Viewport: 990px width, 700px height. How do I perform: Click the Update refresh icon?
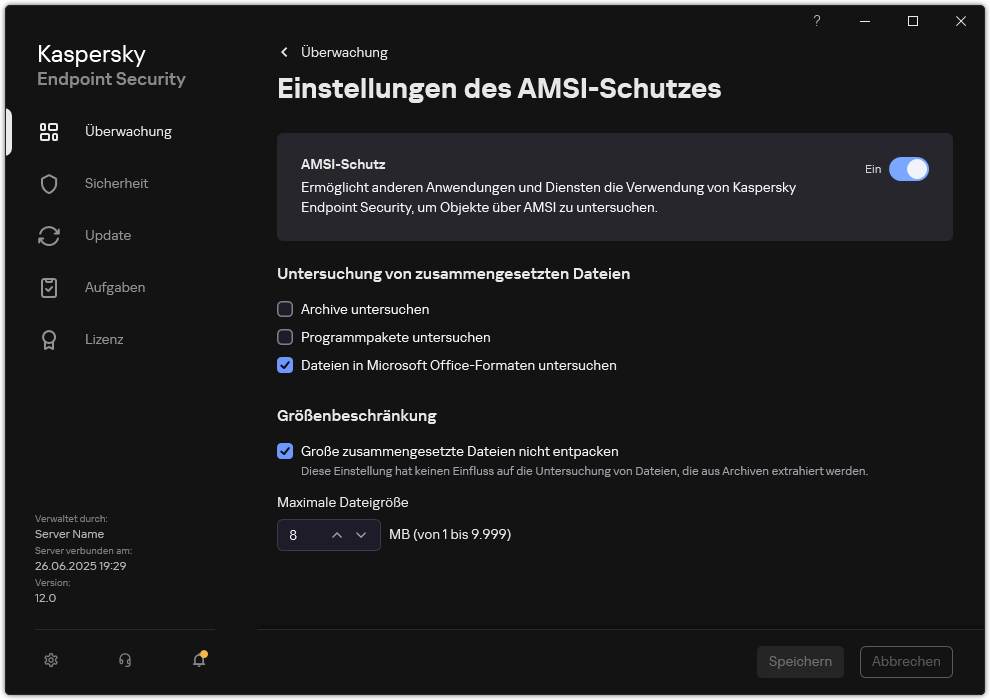click(49, 235)
